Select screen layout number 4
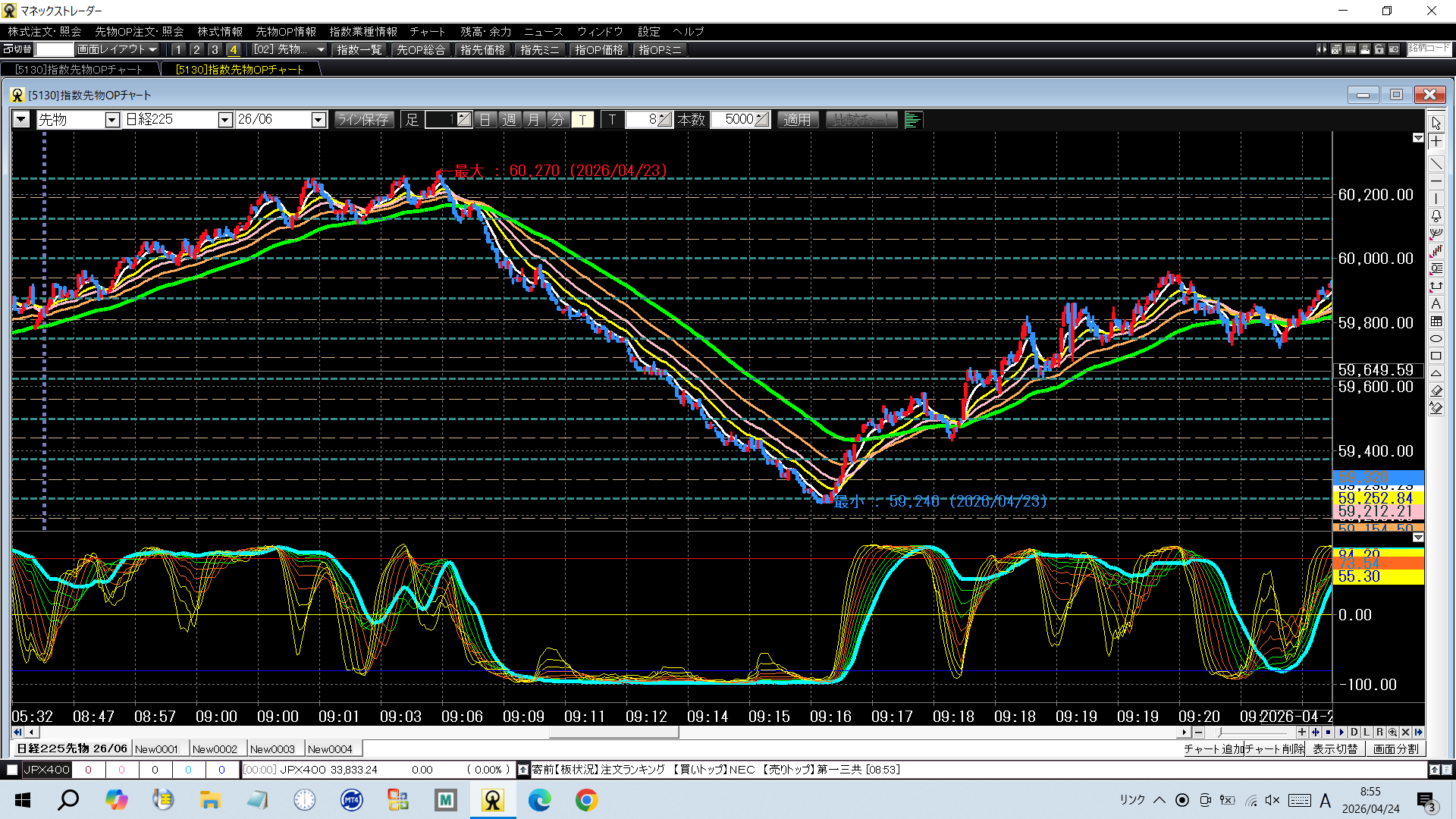Viewport: 1456px width, 819px height. [233, 49]
